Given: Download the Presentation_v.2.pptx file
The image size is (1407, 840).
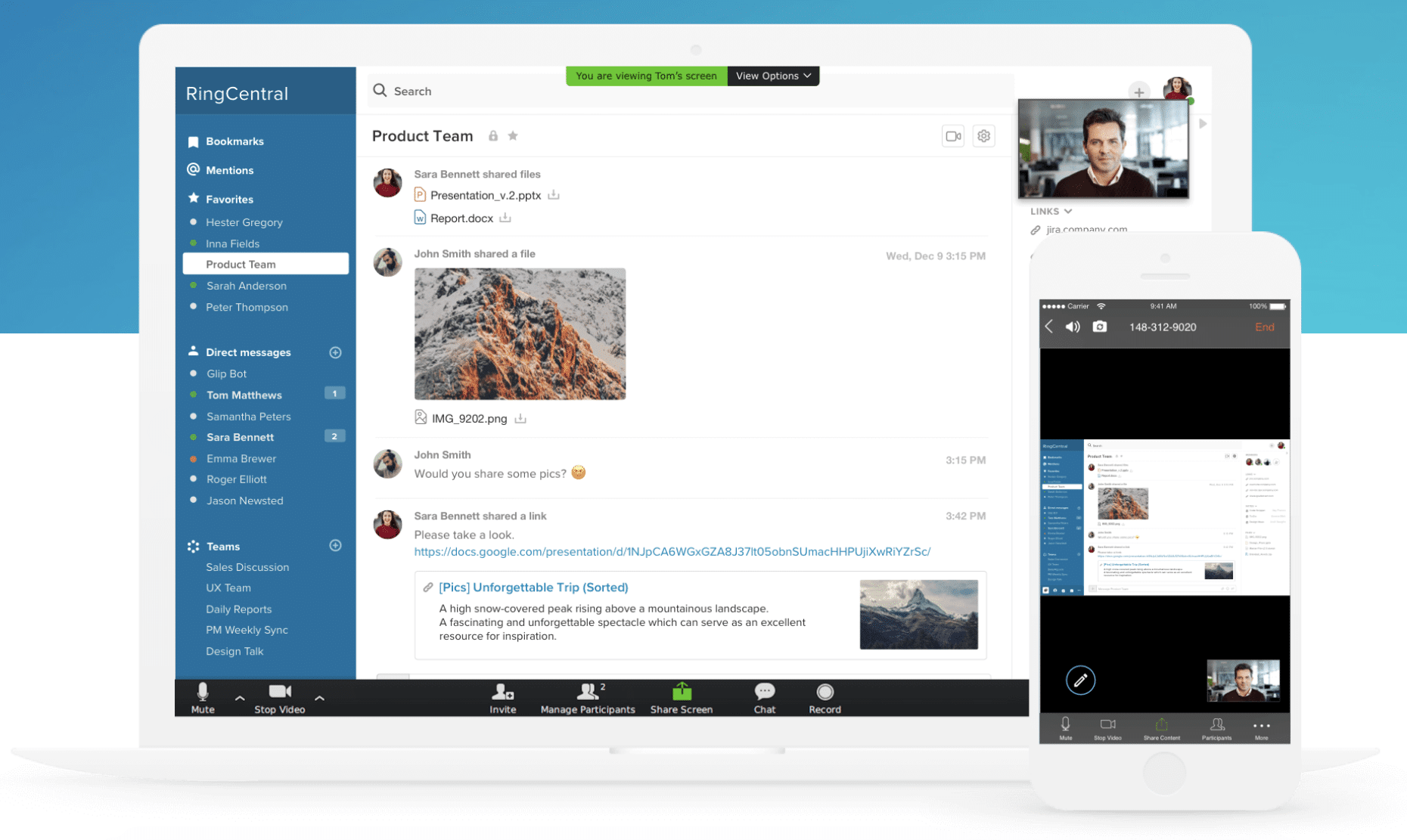Looking at the screenshot, I should [x=554, y=195].
